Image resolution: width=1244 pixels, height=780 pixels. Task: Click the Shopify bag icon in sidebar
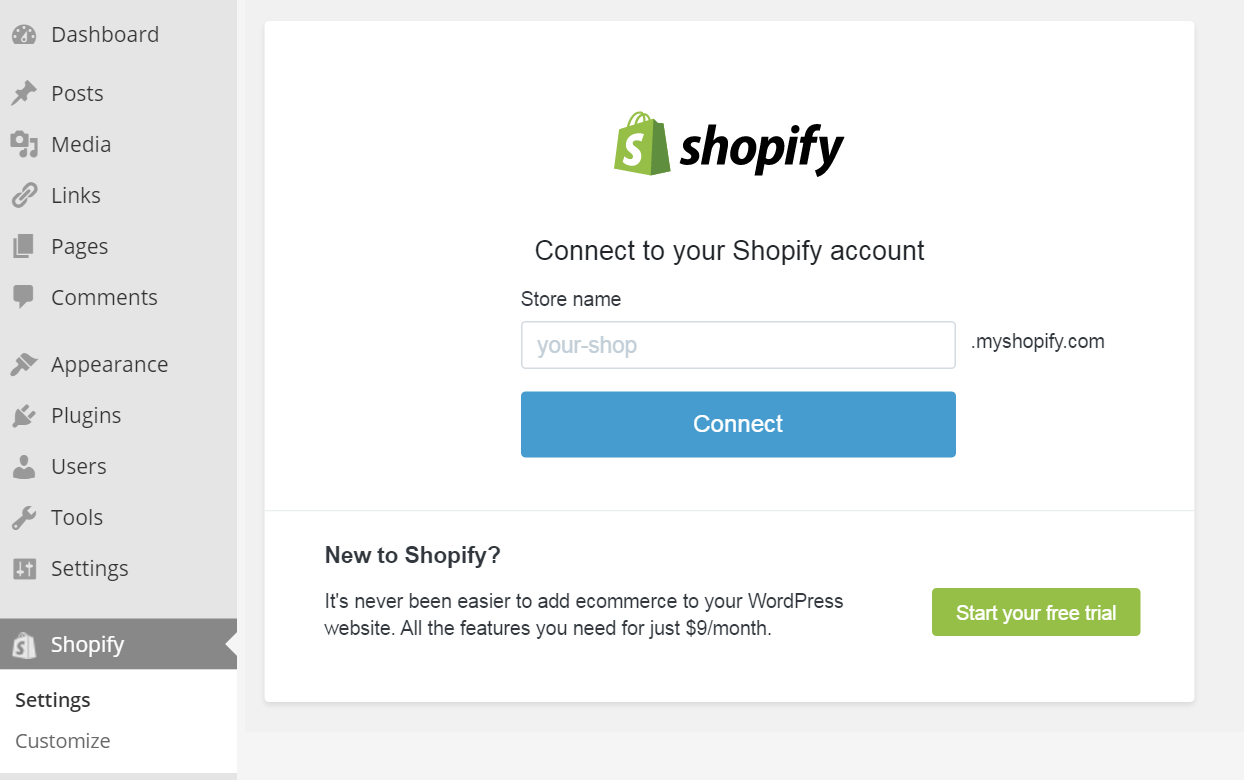[x=24, y=645]
